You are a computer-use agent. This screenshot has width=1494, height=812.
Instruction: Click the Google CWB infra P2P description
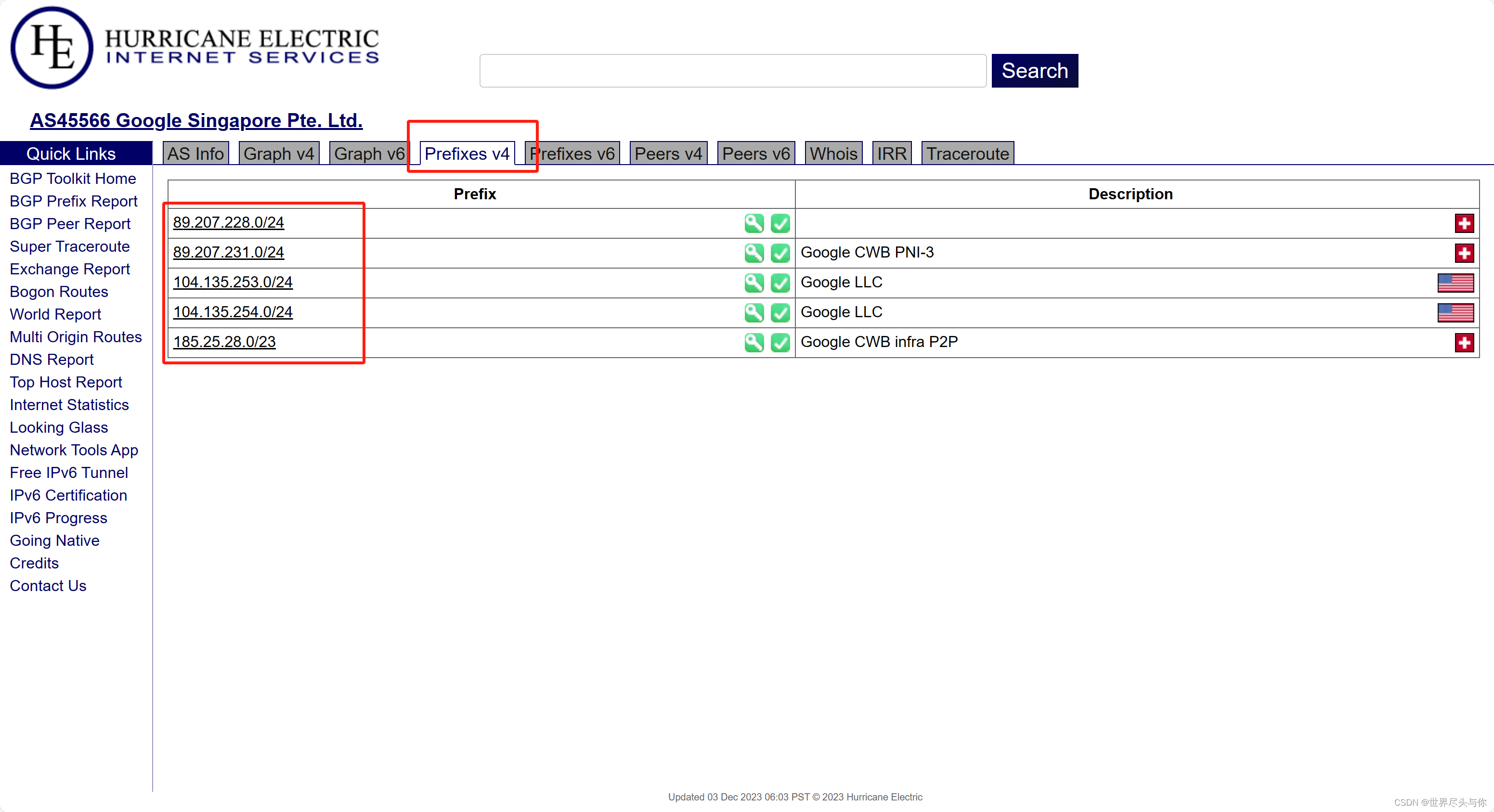click(879, 342)
